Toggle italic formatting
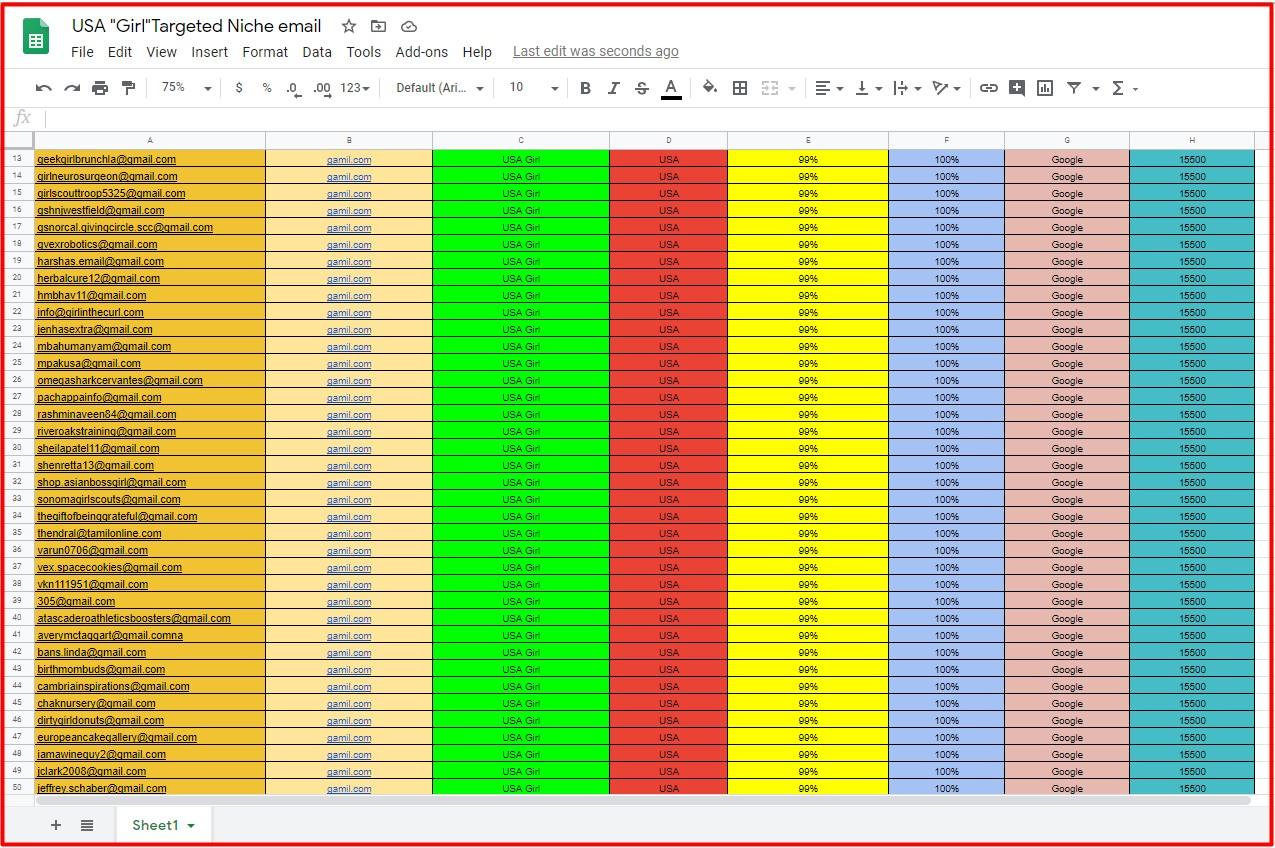This screenshot has width=1275, height=848. coord(613,88)
